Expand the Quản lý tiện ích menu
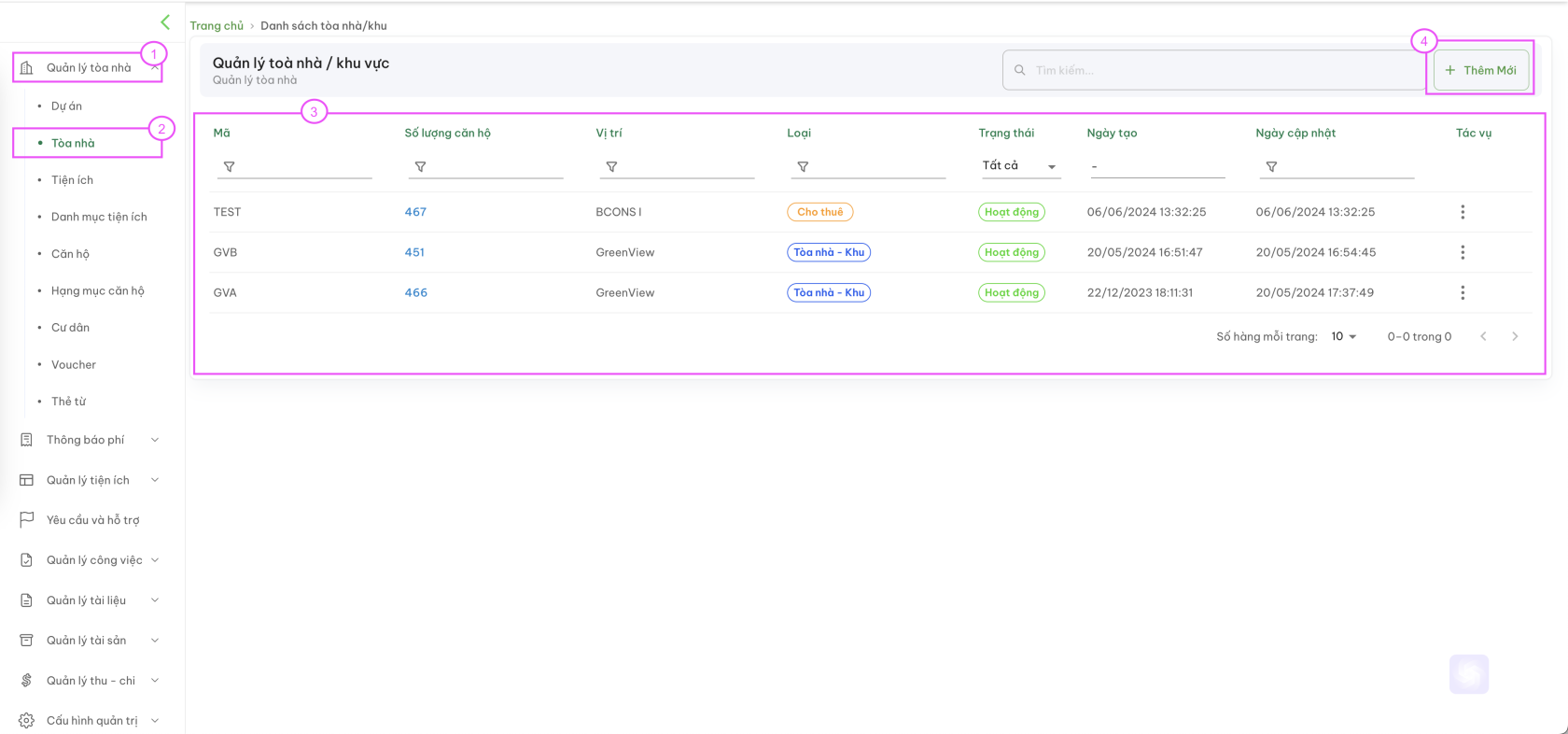The width and height of the screenshot is (1568, 734). (x=155, y=480)
